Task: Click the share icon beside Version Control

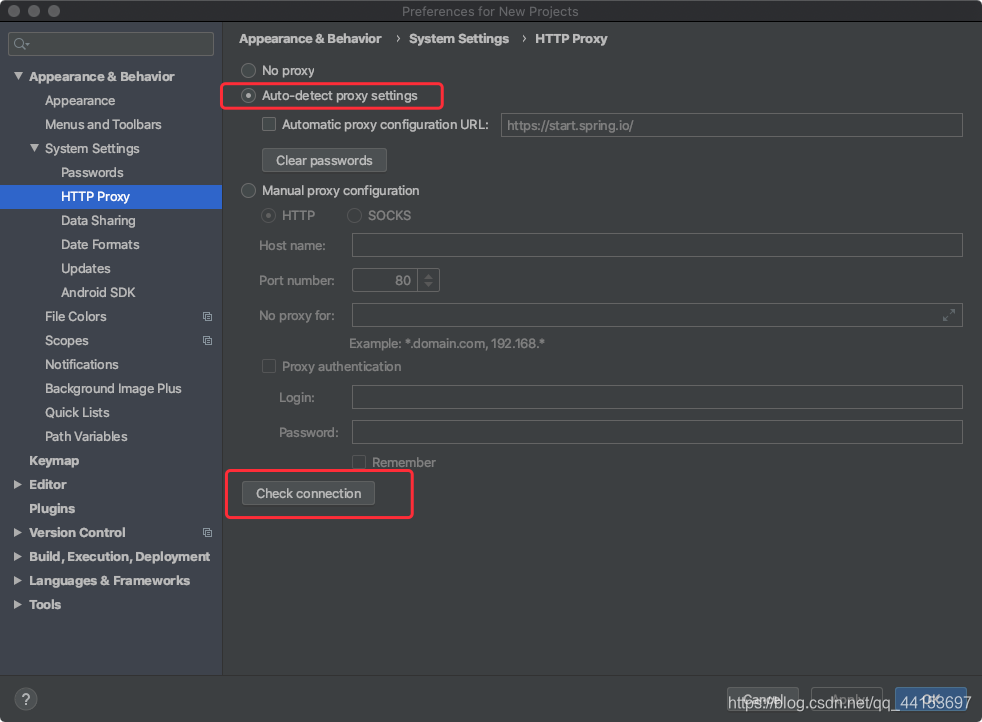Action: 207,532
